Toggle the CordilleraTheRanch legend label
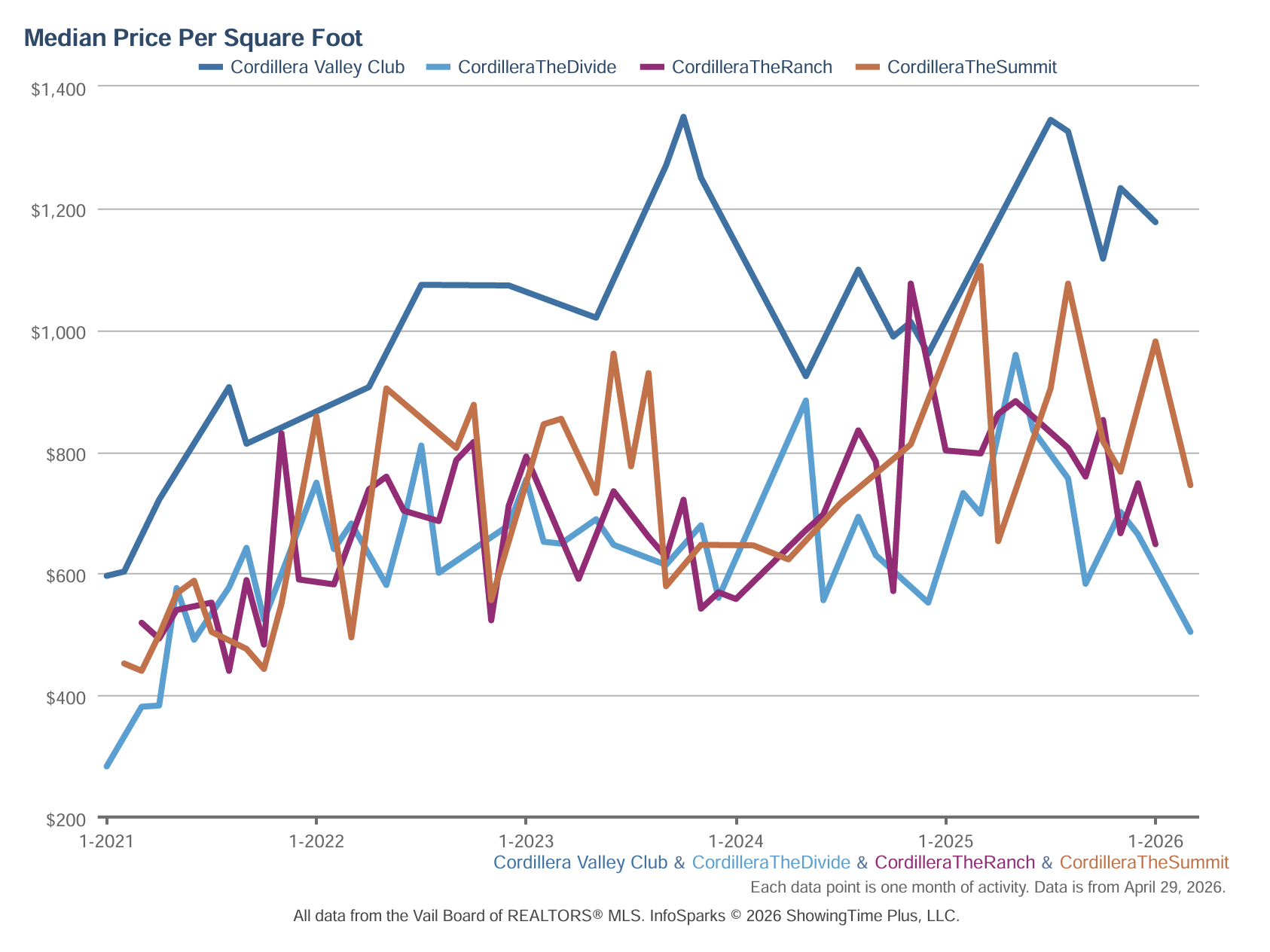This screenshot has width=1270, height=952. [752, 67]
